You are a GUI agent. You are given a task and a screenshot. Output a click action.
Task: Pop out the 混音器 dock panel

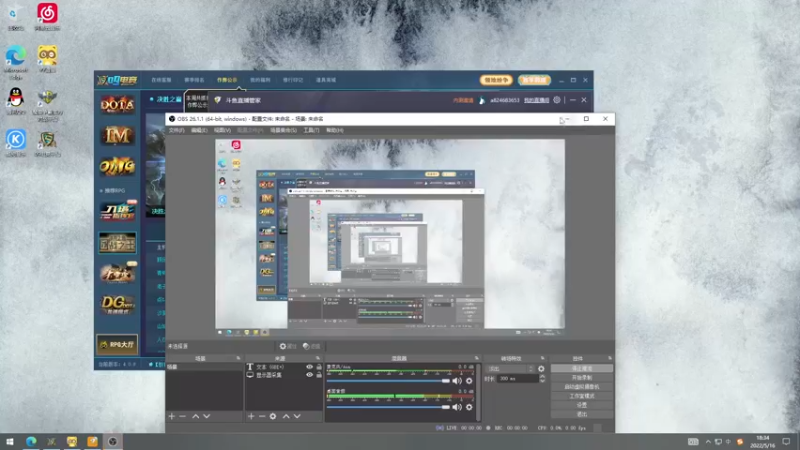477,358
